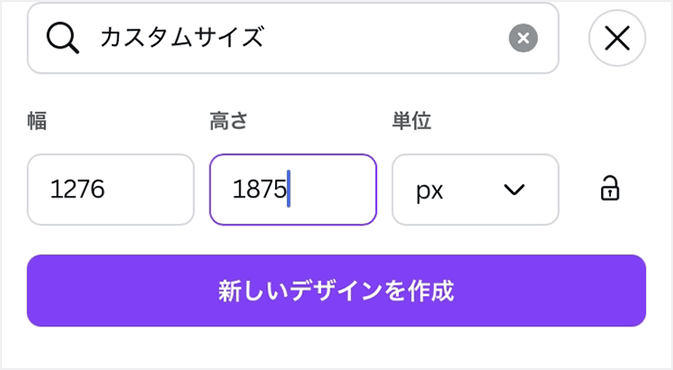Click the カスタムサイズ text in search bar
The height and width of the screenshot is (370, 673).
tap(182, 37)
